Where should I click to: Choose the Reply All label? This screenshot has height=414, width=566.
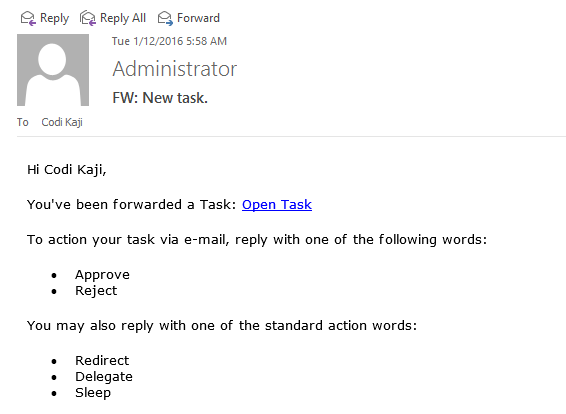pyautogui.click(x=123, y=18)
